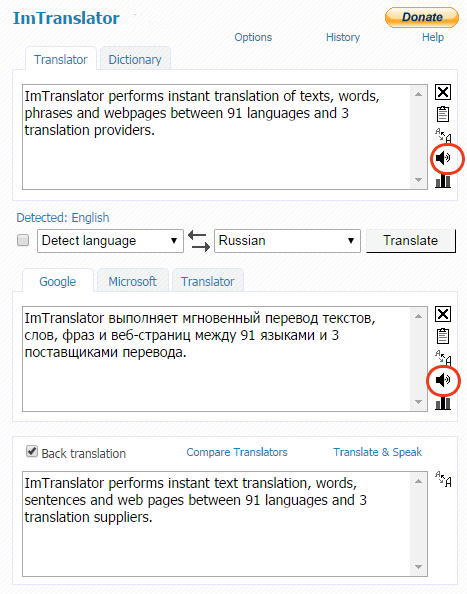467x594 pixels.
Task: Copy Russian translation via clipboard icon
Action: pyautogui.click(x=443, y=336)
